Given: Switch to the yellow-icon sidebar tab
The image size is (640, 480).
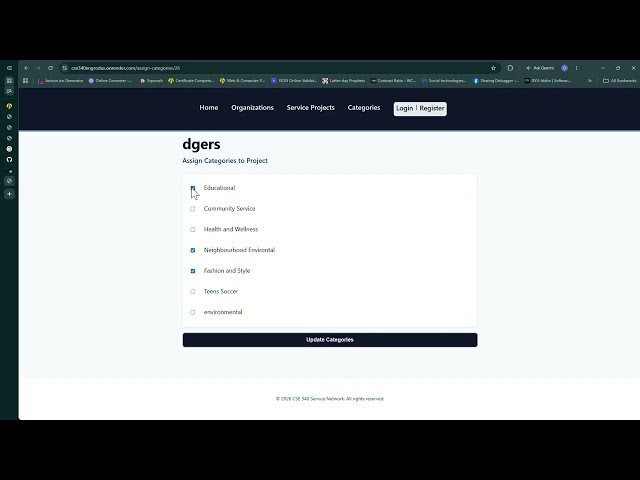Looking at the screenshot, I should point(9,106).
